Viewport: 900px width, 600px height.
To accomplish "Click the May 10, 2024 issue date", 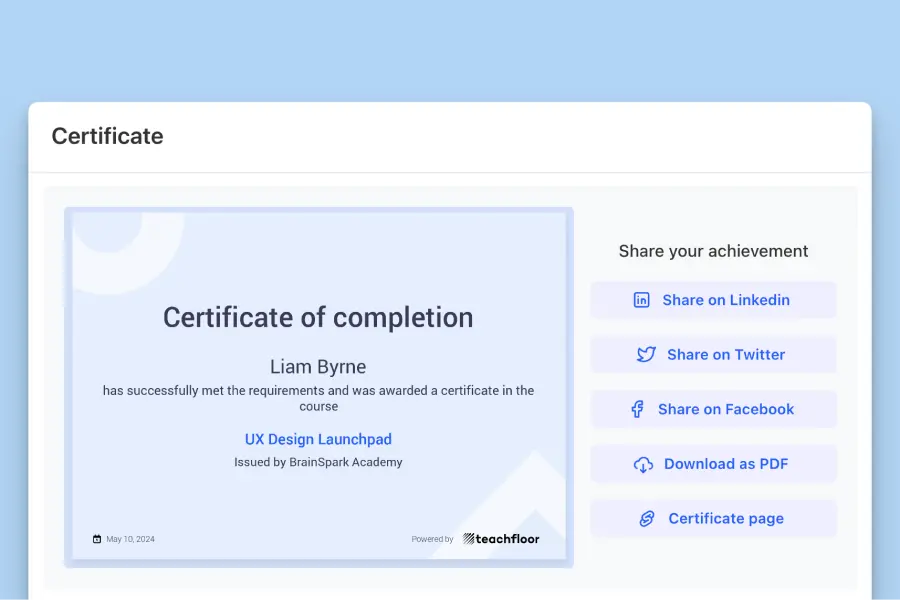I will point(130,538).
